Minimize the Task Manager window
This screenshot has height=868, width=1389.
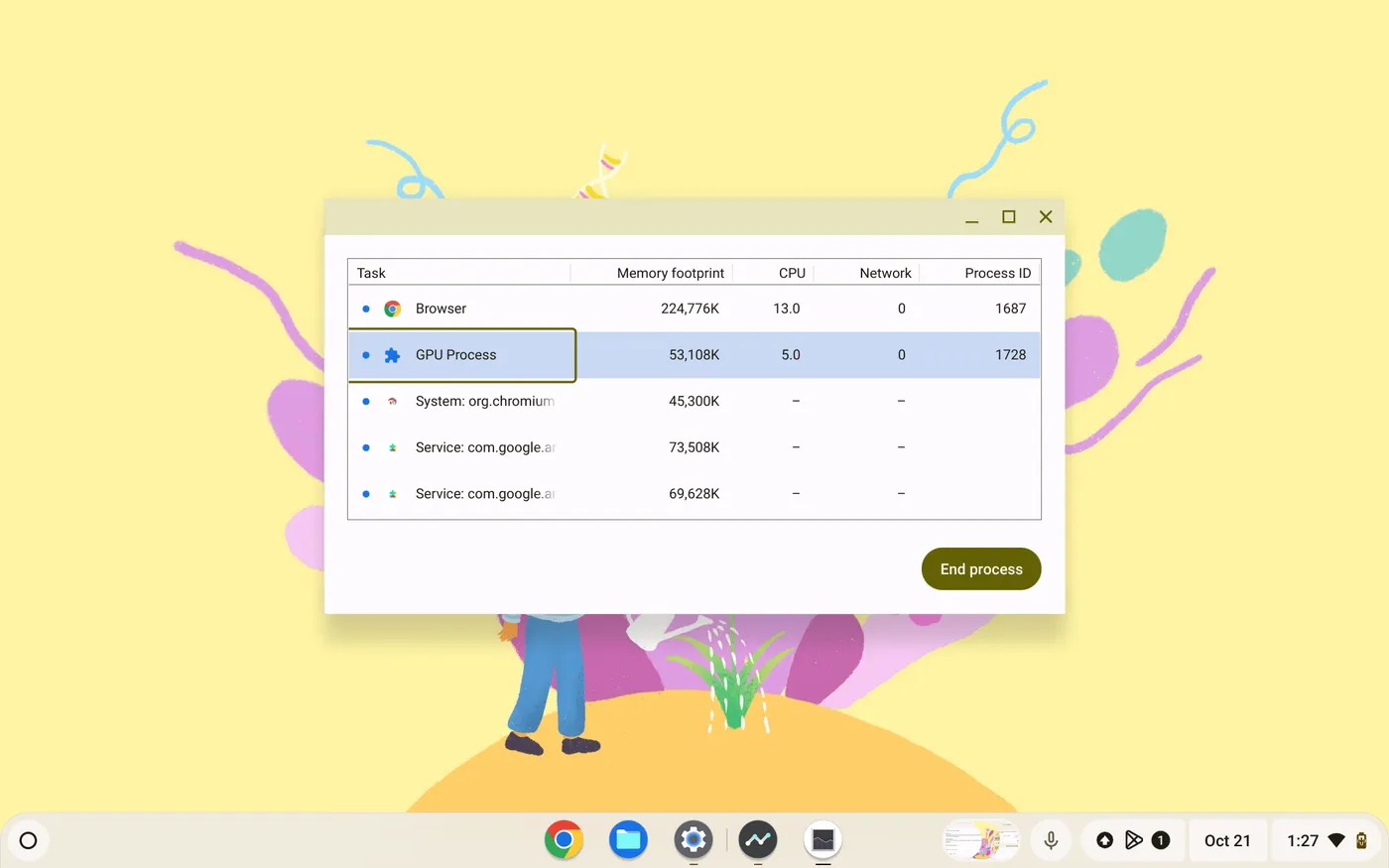coord(972,217)
